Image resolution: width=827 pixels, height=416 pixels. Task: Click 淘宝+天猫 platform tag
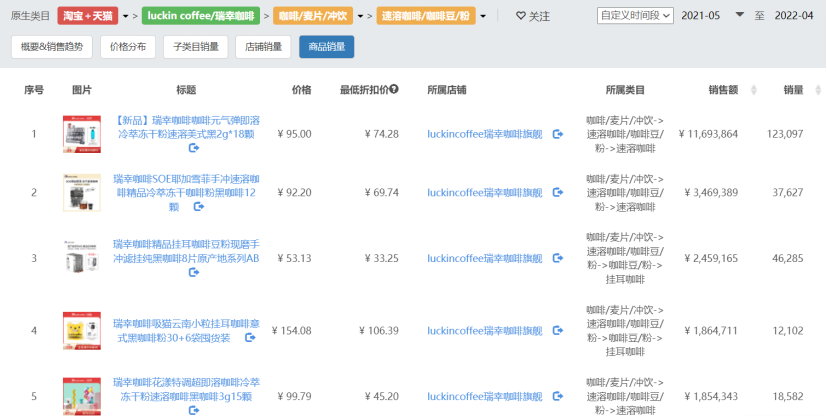point(88,16)
